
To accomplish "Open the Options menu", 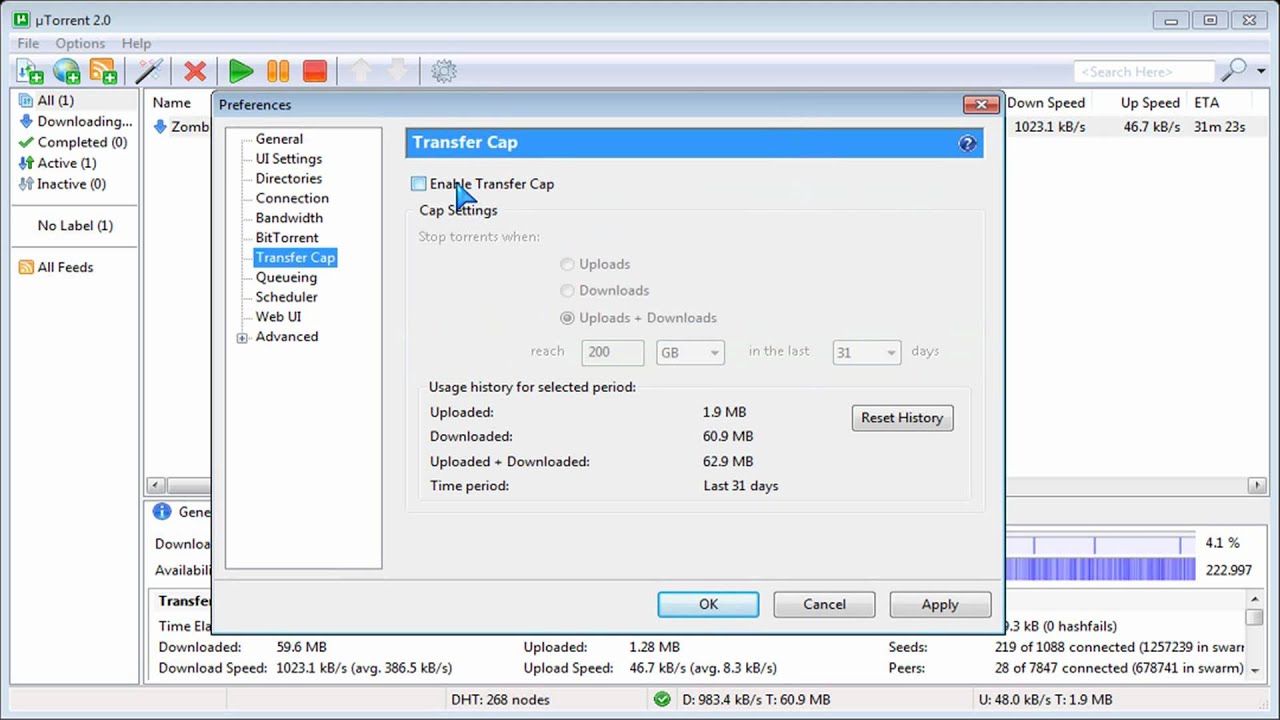I will [80, 43].
